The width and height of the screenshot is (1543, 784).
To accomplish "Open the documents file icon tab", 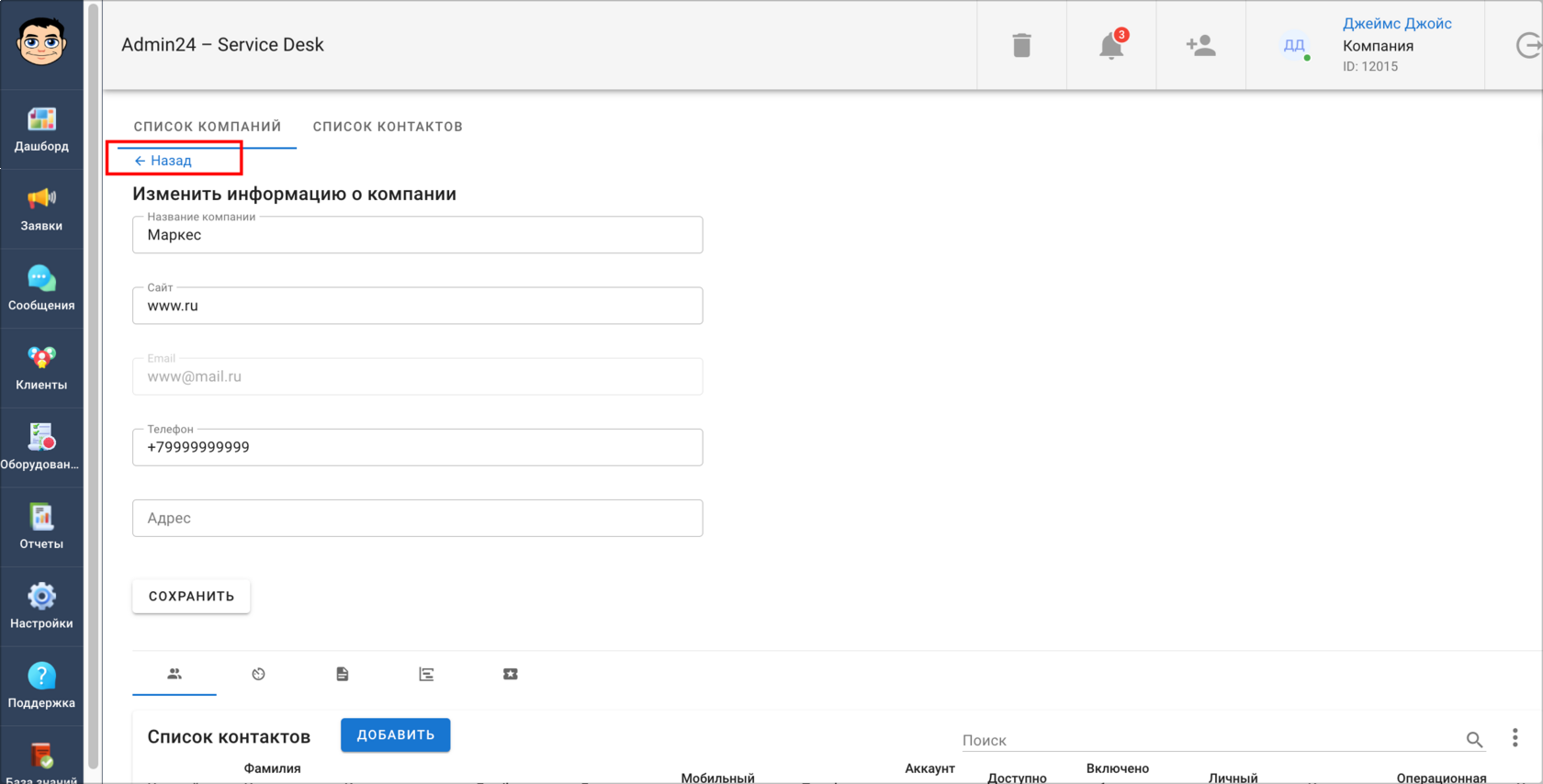I will click(x=343, y=674).
